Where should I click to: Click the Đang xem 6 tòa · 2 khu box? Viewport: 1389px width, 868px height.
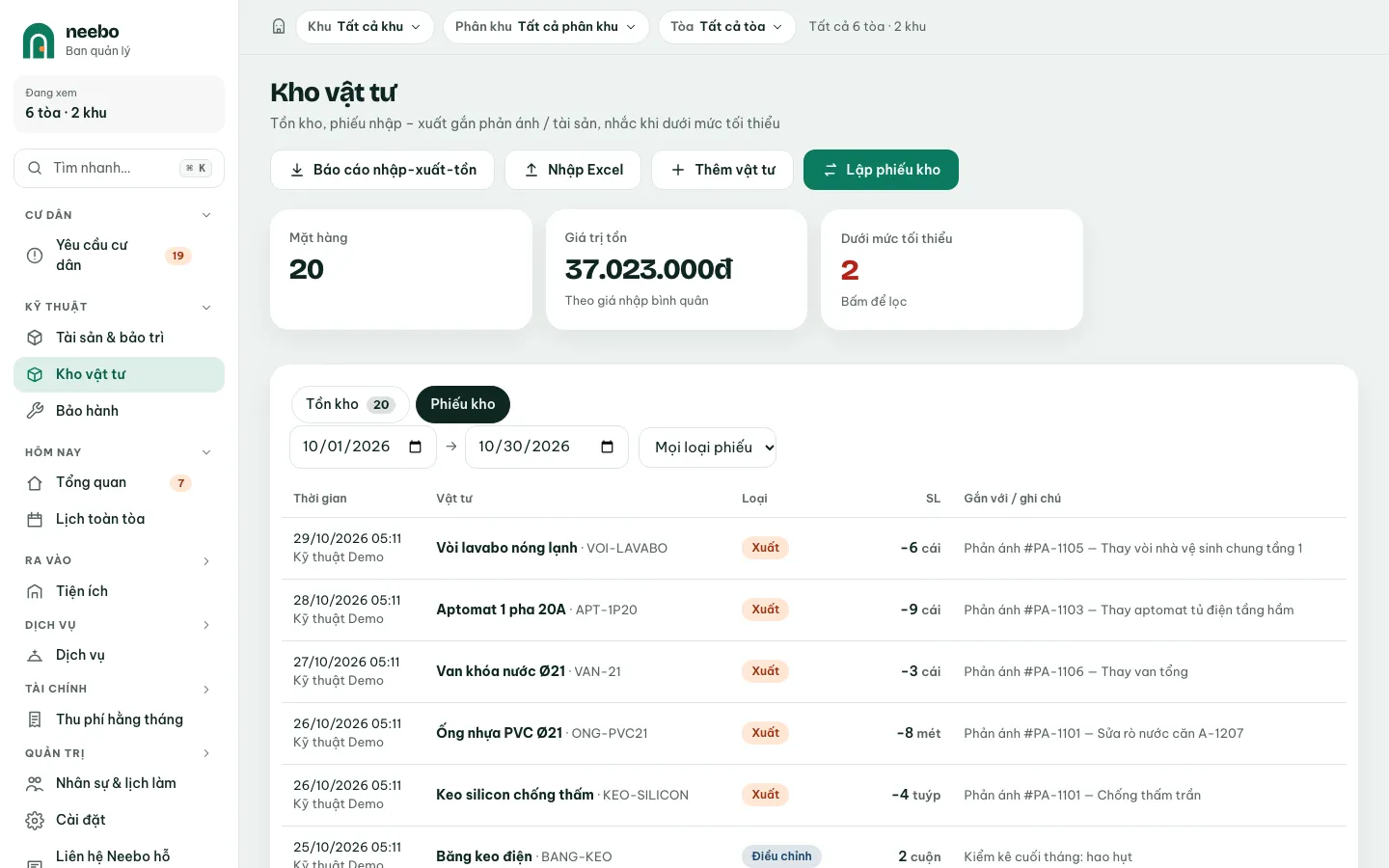120,104
